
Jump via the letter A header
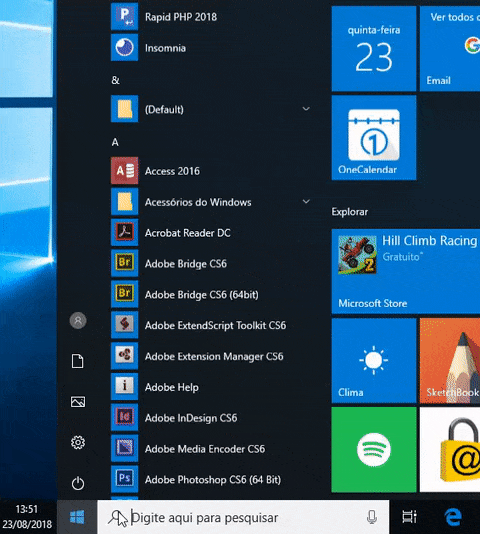click(115, 142)
